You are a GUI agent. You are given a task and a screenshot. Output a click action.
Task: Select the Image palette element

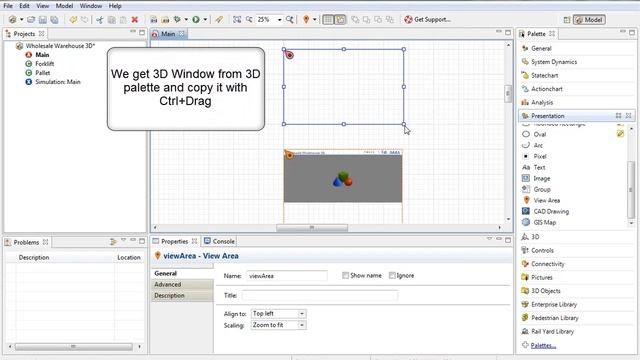[542, 178]
